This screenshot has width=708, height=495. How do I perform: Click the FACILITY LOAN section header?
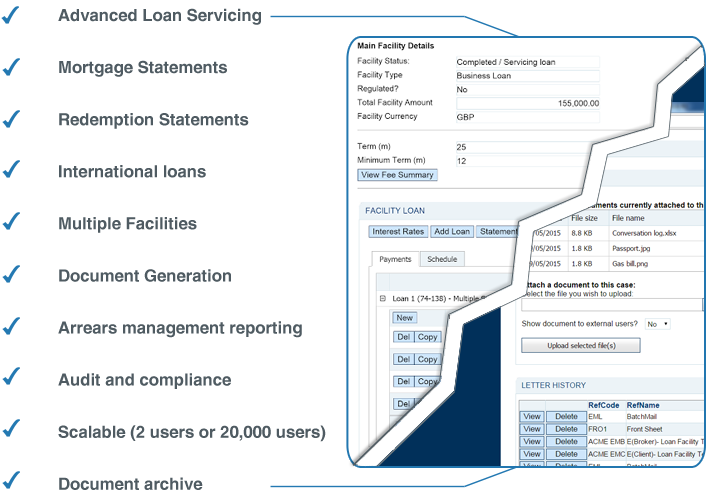[x=395, y=210]
